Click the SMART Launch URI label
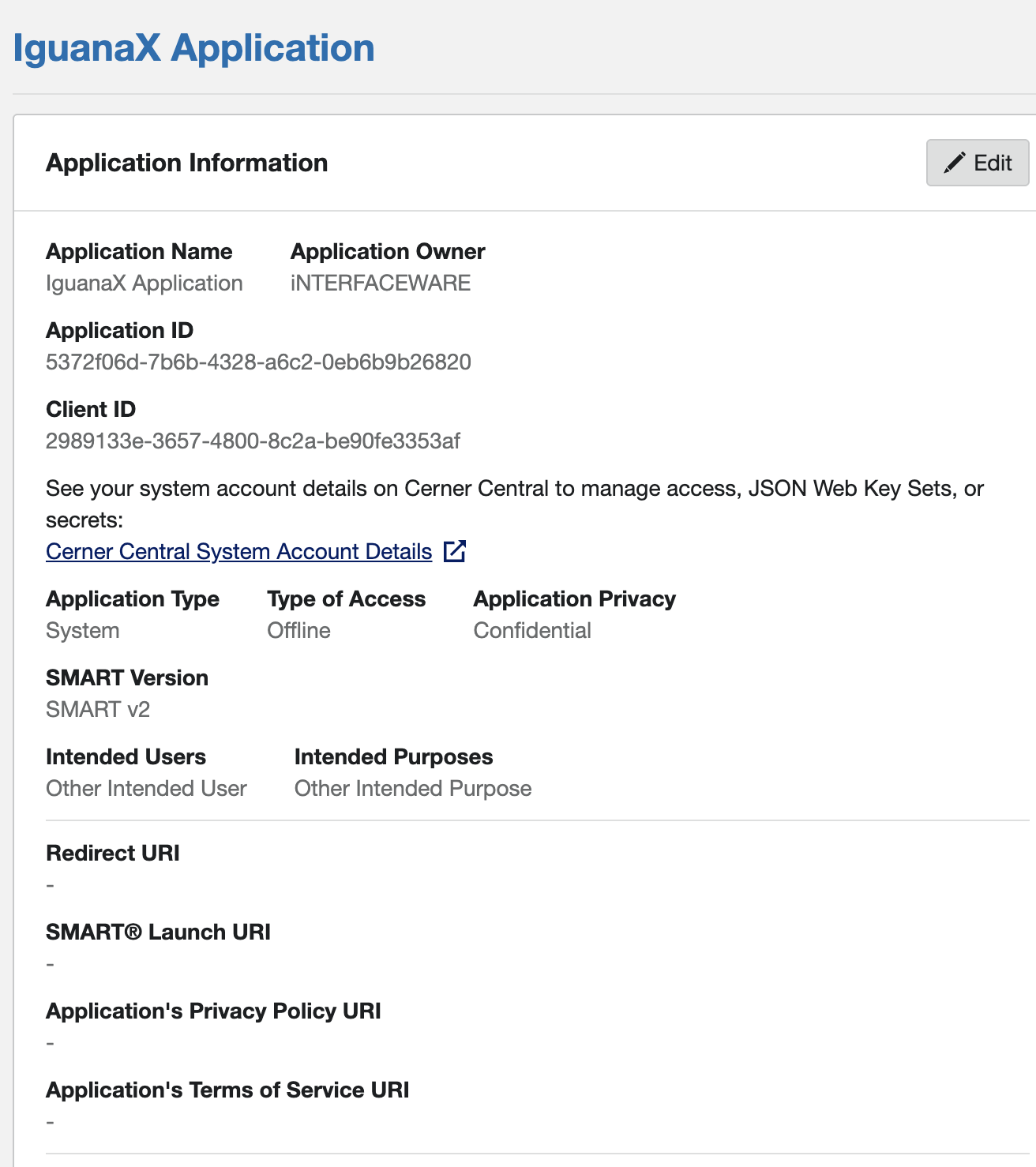 coord(158,932)
